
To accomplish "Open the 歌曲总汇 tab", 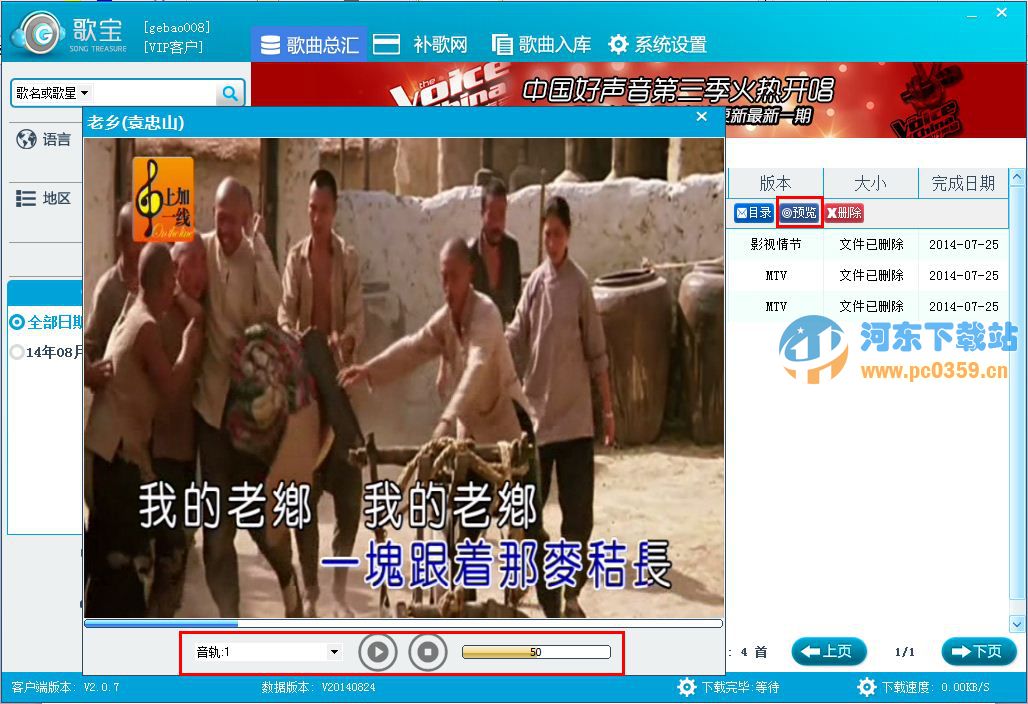I will pyautogui.click(x=309, y=45).
